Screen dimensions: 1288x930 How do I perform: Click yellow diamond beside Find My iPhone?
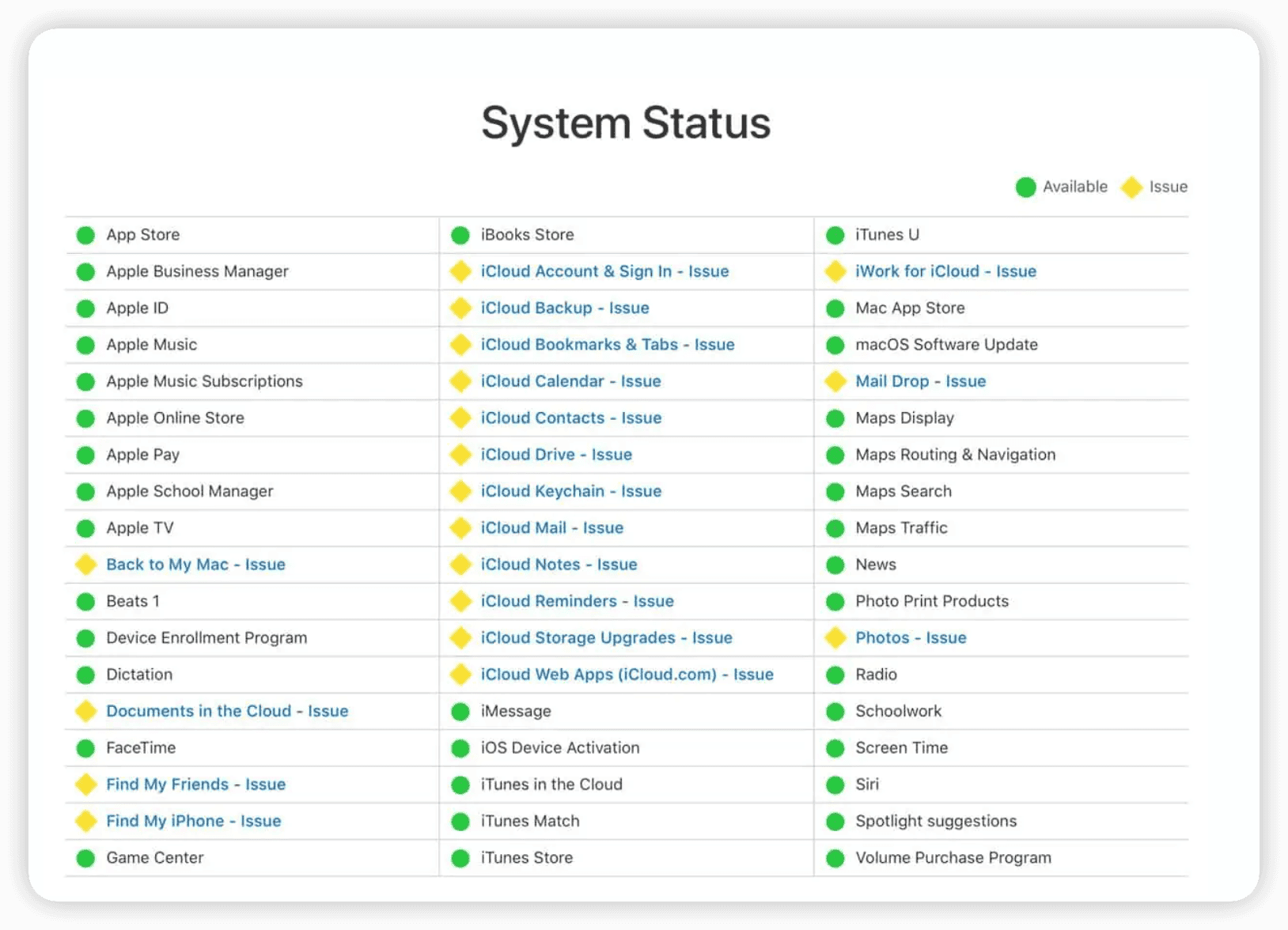(x=85, y=821)
